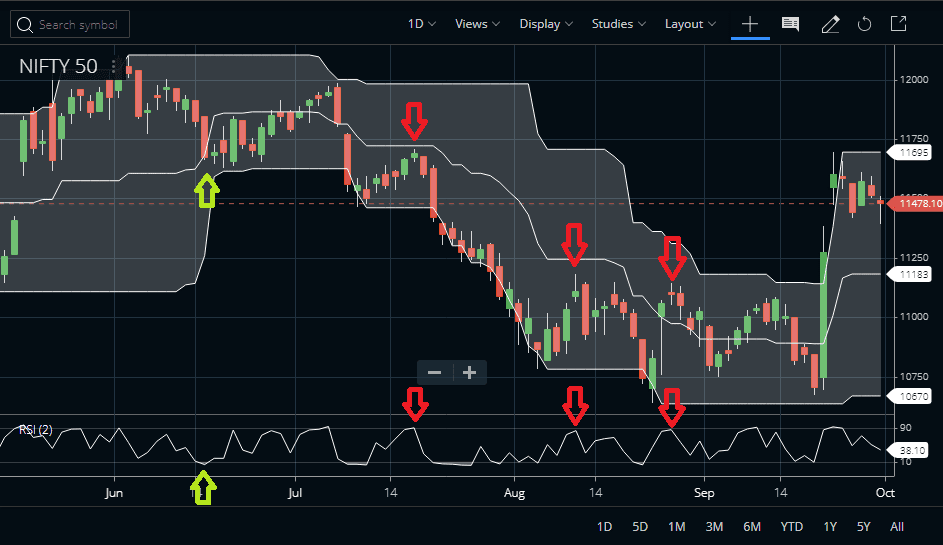Screen dimensions: 943x545
Task: Click the 10670 lower band price tag
Action: pos(911,396)
